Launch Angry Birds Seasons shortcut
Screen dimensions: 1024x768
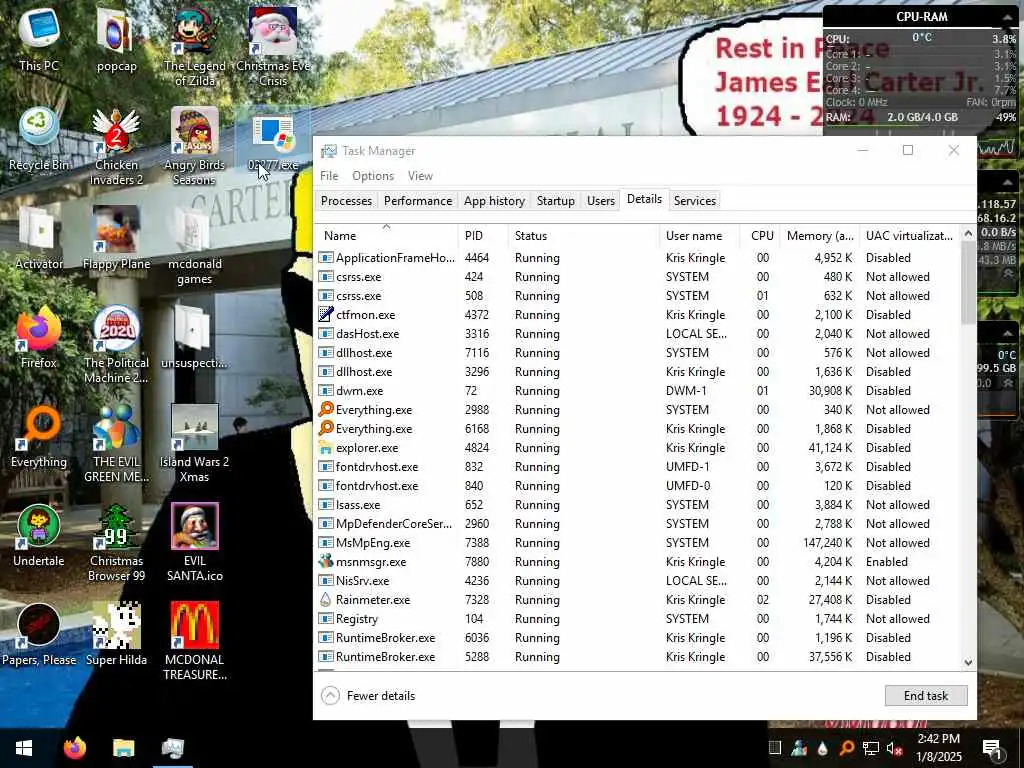(195, 146)
